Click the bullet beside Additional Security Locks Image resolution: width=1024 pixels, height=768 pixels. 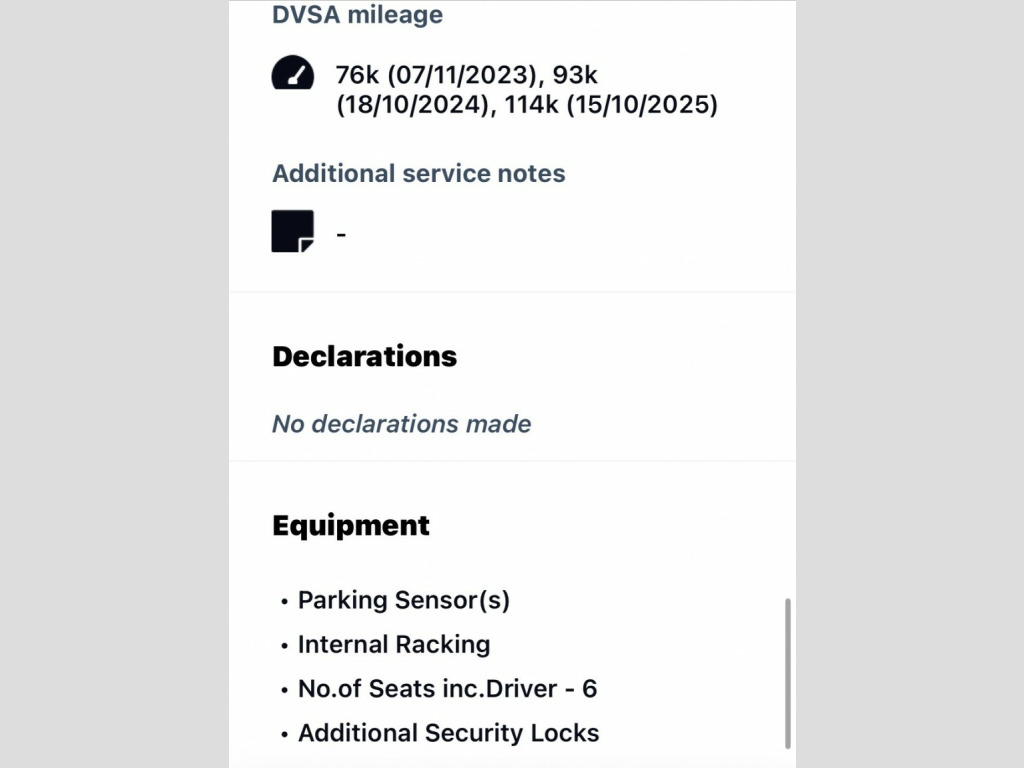coord(284,734)
